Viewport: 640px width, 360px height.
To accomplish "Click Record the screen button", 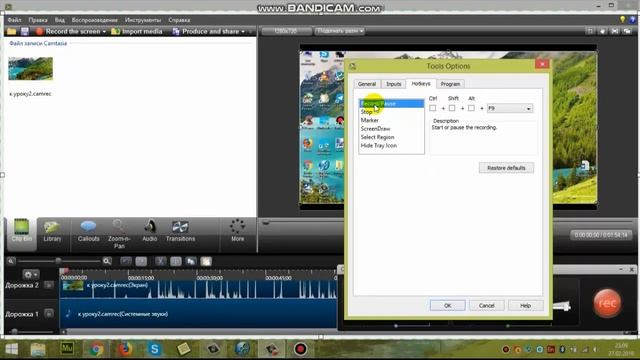I will (x=68, y=31).
